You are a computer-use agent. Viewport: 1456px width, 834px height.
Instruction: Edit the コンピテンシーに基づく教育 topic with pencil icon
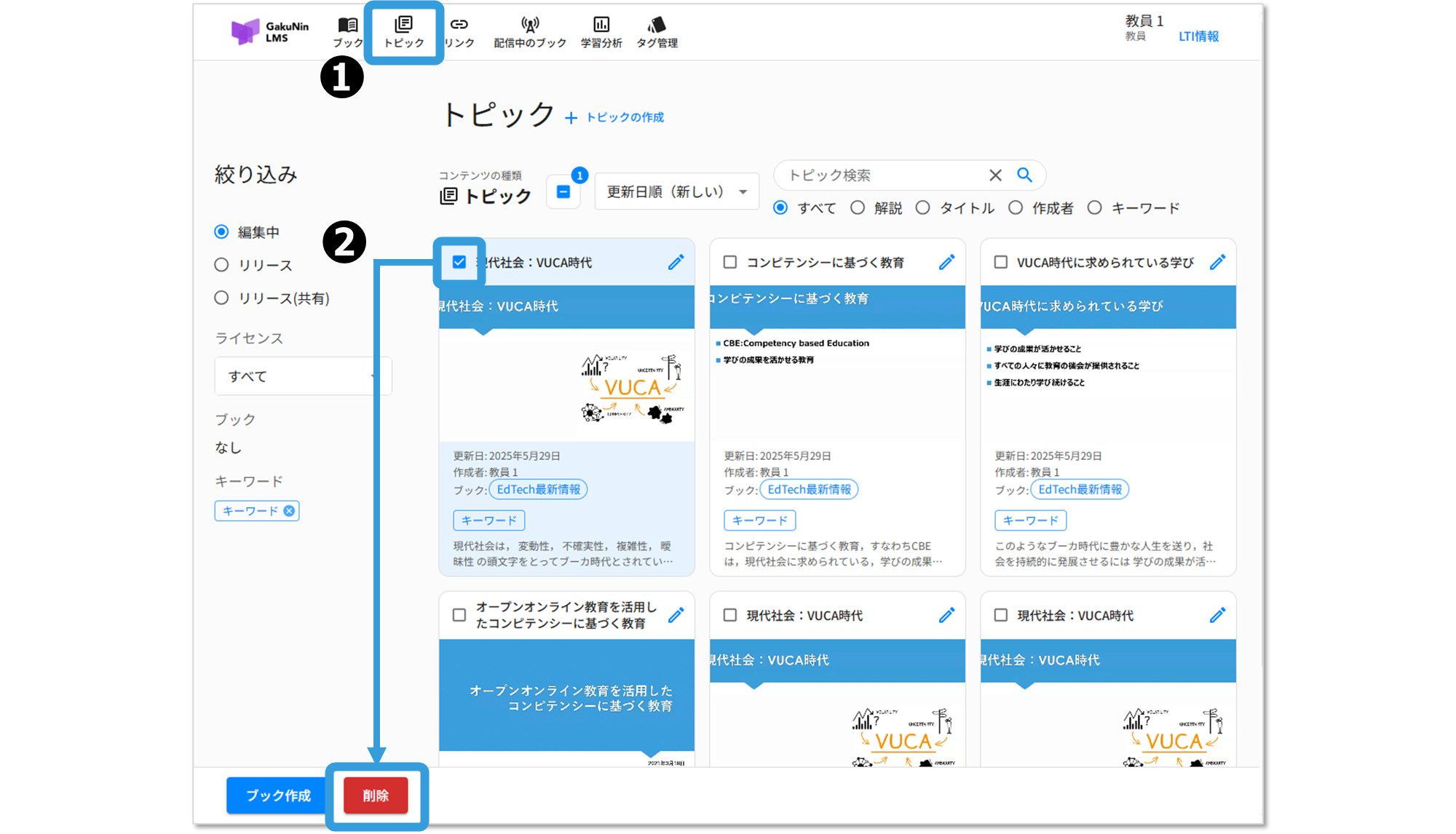(946, 262)
